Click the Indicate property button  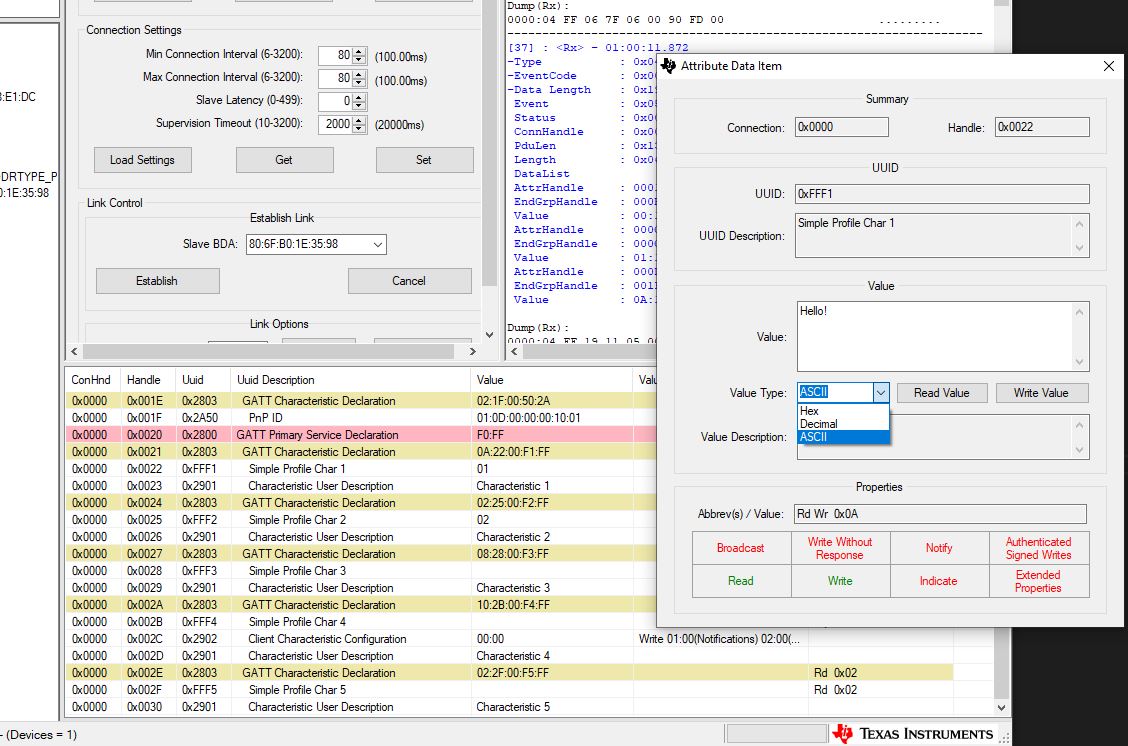pyautogui.click(x=938, y=581)
